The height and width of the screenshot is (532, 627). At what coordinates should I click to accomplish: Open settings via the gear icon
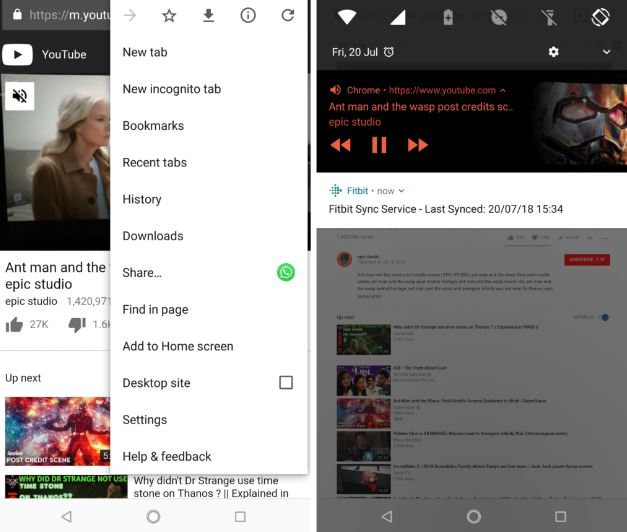click(x=553, y=52)
